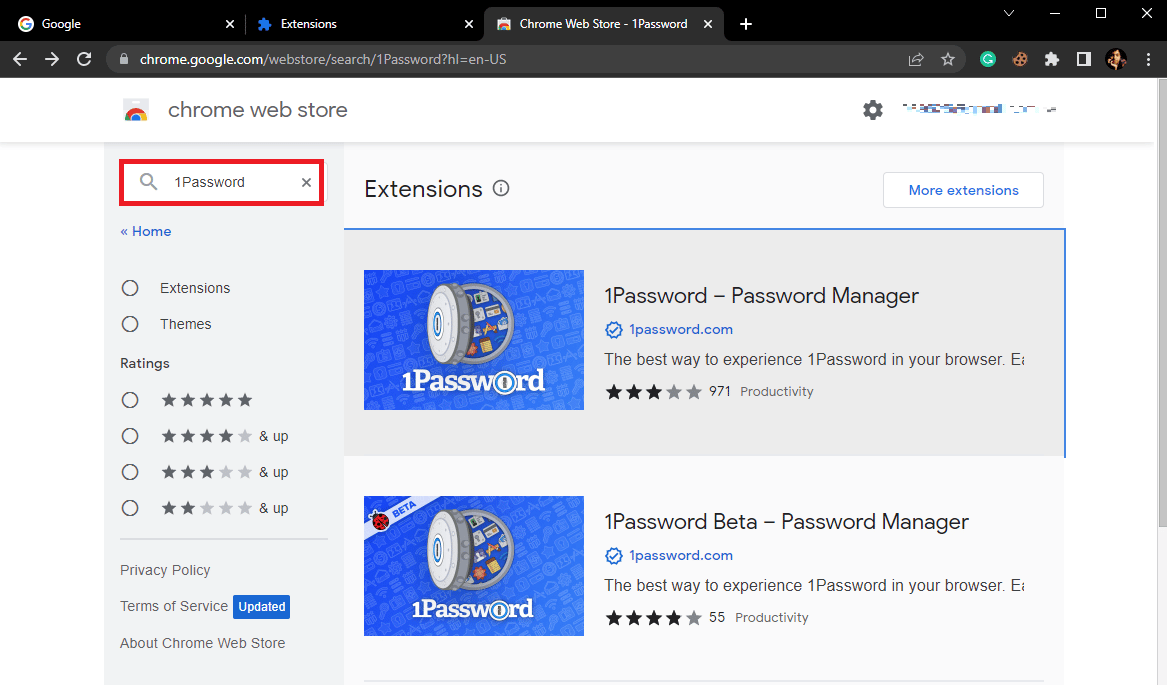This screenshot has width=1167, height=685.
Task: Click the chrome web store title text
Action: pos(258,110)
